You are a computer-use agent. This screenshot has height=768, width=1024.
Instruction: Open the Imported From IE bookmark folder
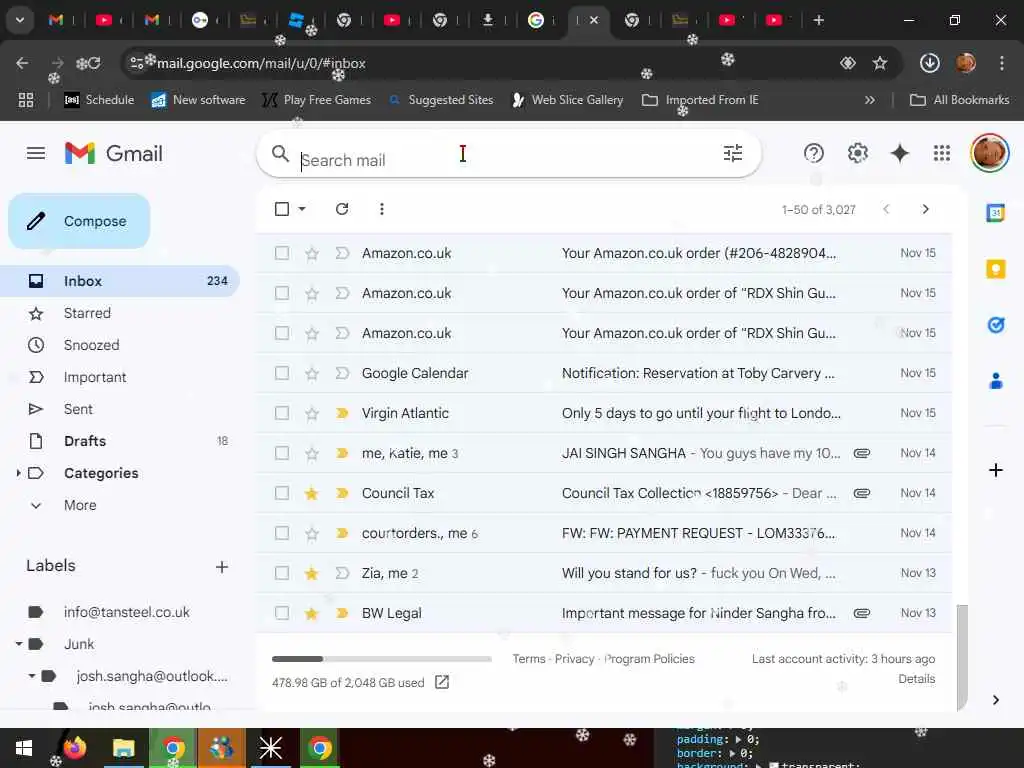coord(700,100)
